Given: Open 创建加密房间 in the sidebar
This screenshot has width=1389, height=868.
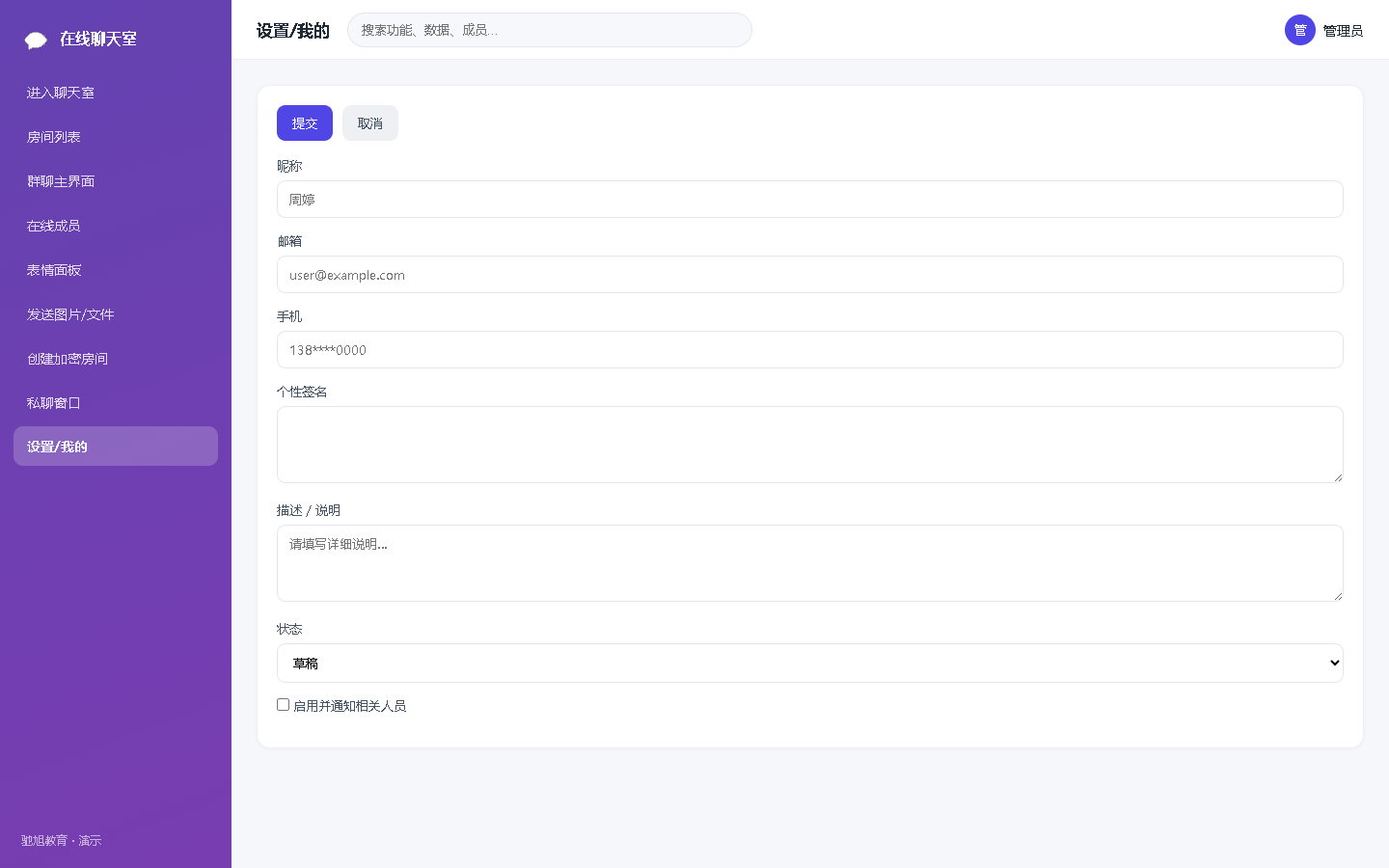Looking at the screenshot, I should 116,359.
